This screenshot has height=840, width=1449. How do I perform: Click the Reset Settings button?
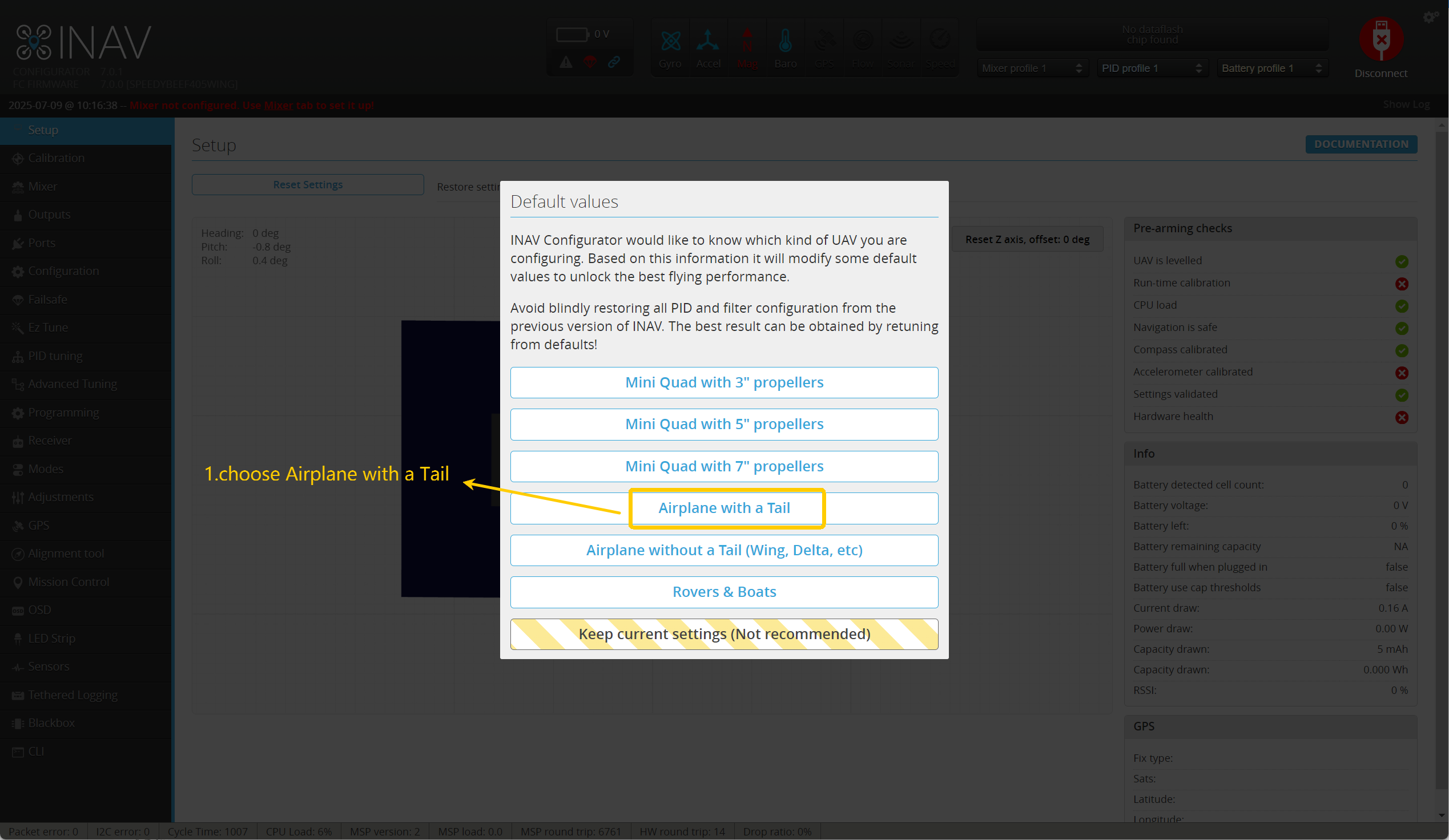[308, 184]
